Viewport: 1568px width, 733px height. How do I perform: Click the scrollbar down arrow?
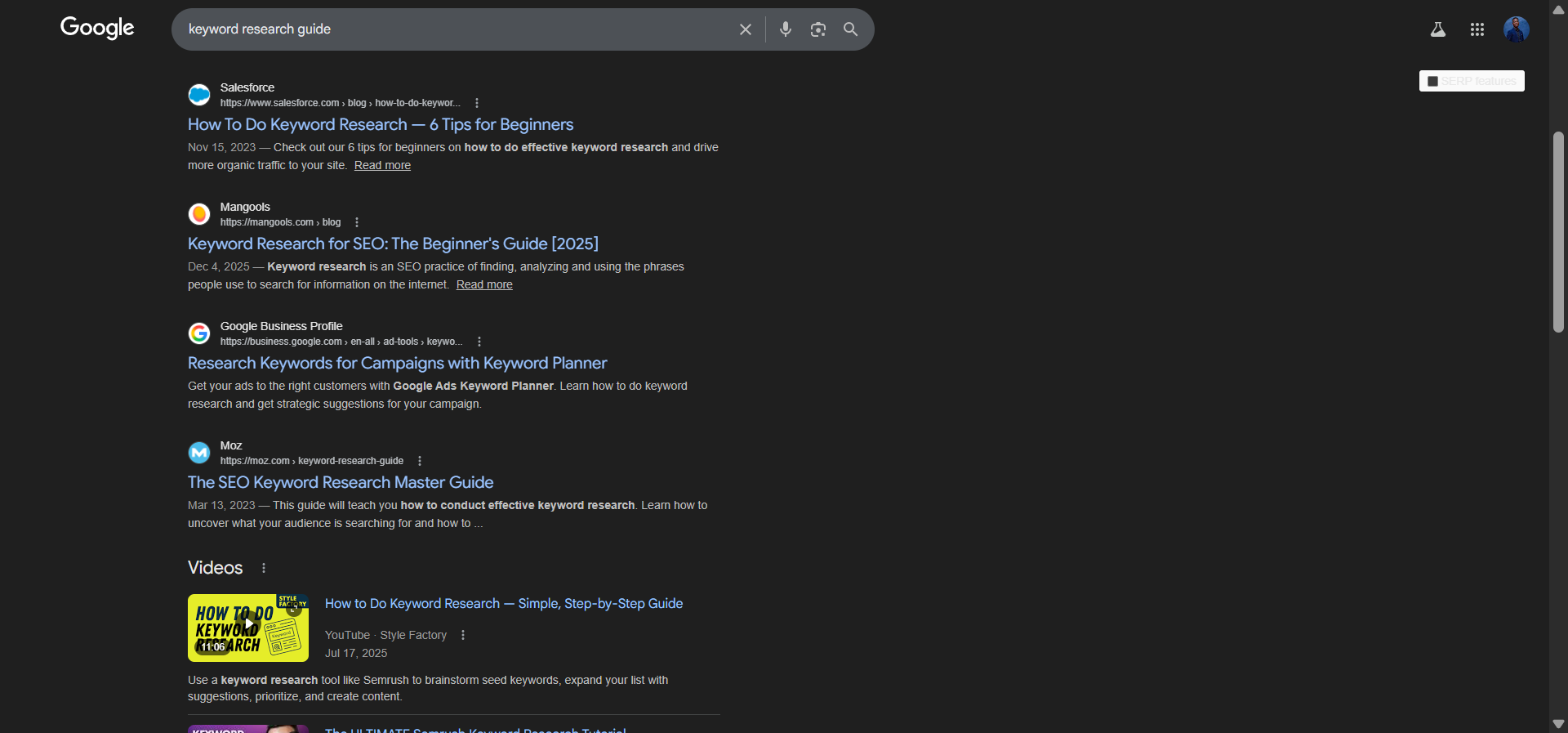point(1558,724)
